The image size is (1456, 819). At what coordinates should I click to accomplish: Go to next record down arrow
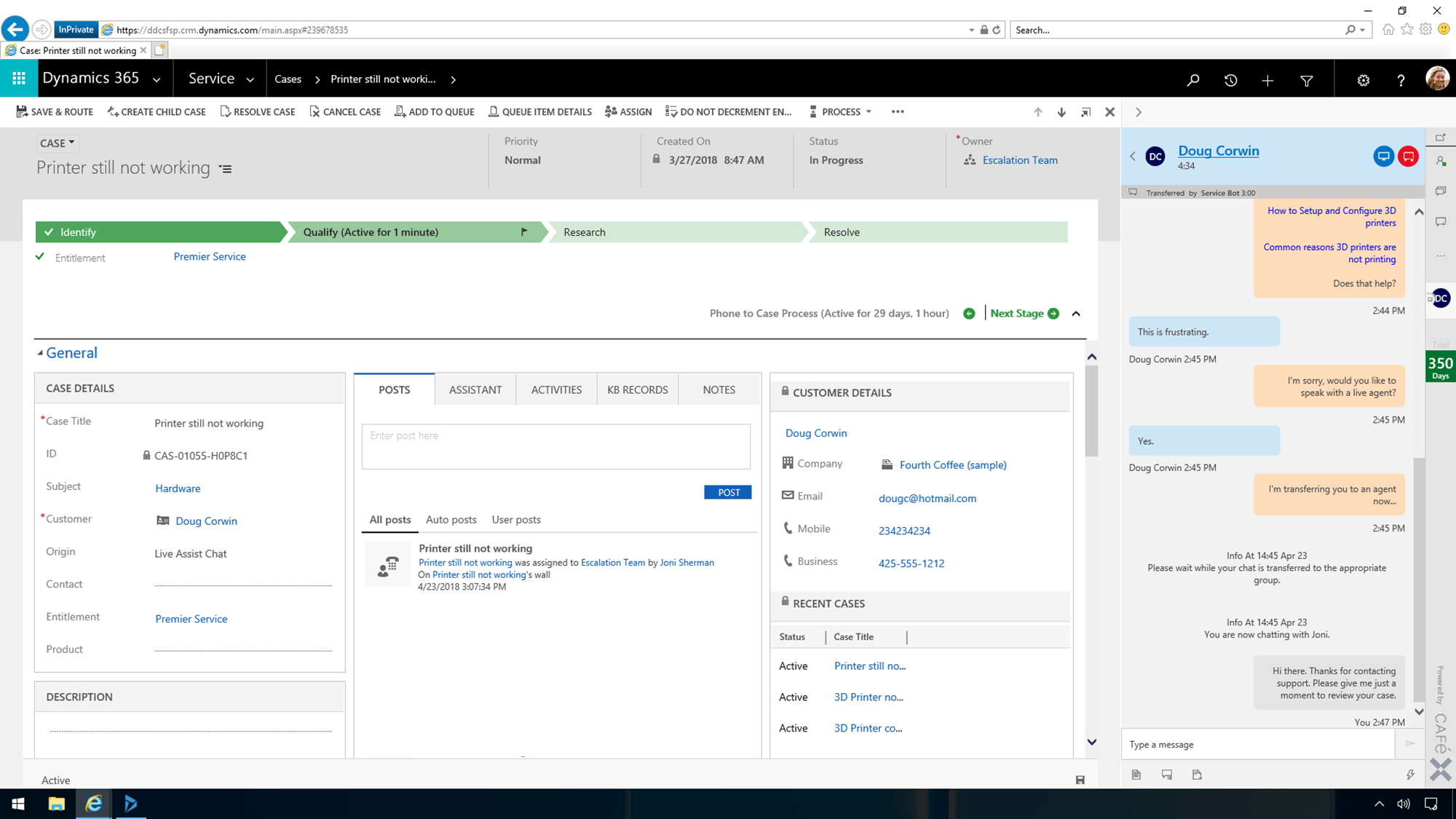pyautogui.click(x=1061, y=112)
